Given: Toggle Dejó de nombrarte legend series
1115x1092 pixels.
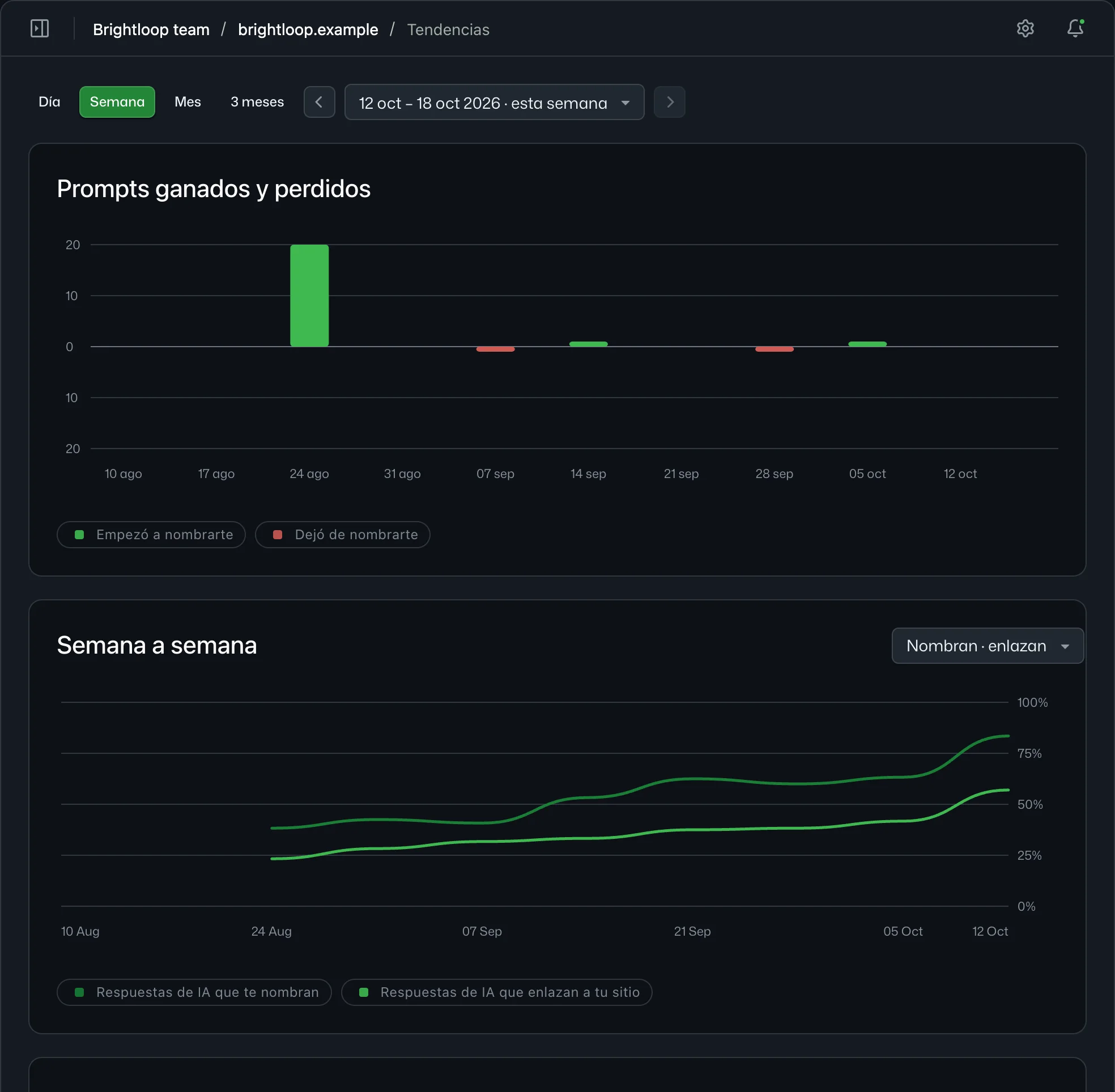Looking at the screenshot, I should [342, 535].
